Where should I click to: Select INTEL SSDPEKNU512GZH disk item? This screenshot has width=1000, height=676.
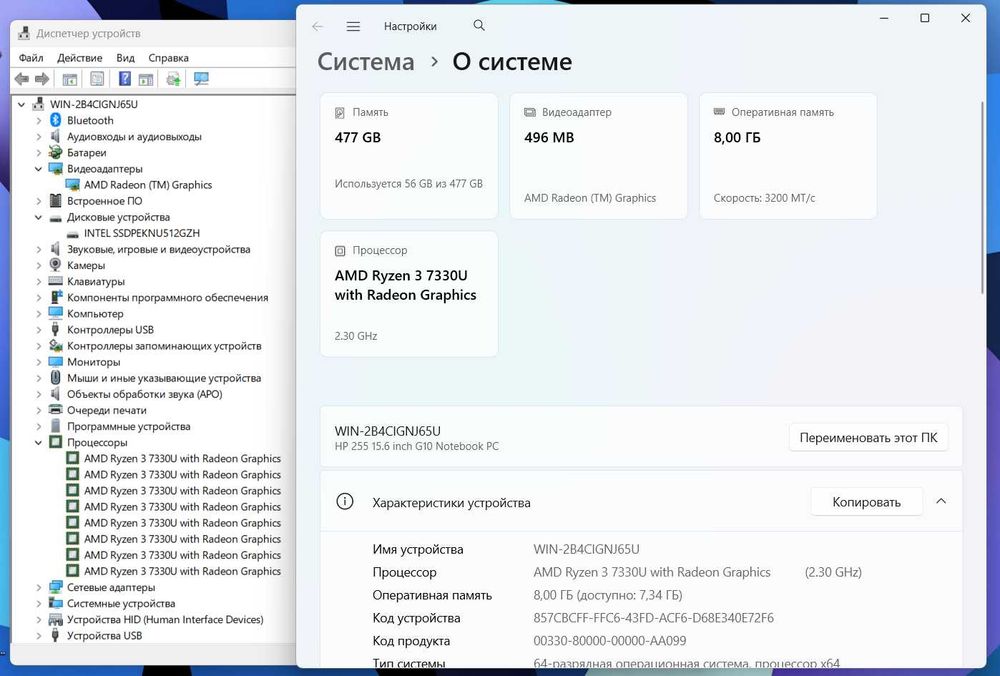(142, 233)
